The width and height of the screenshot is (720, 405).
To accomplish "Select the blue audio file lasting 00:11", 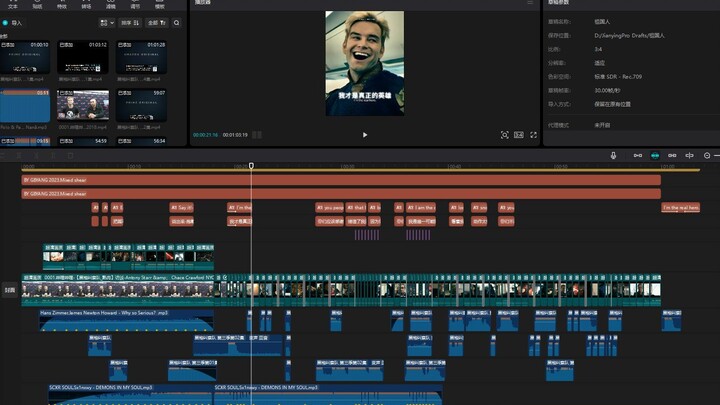I will [25, 106].
